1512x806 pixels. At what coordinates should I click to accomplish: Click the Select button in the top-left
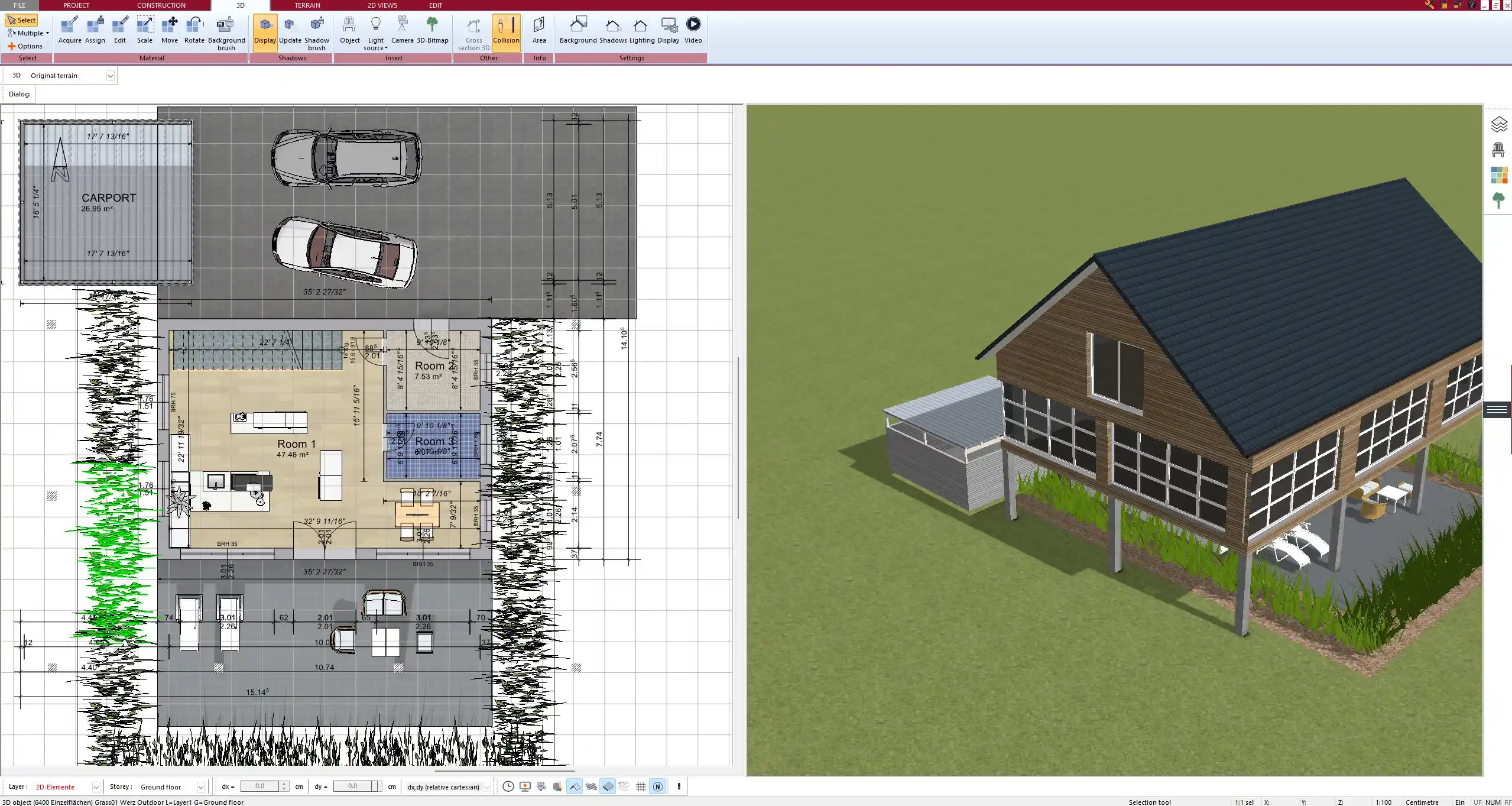[22, 20]
